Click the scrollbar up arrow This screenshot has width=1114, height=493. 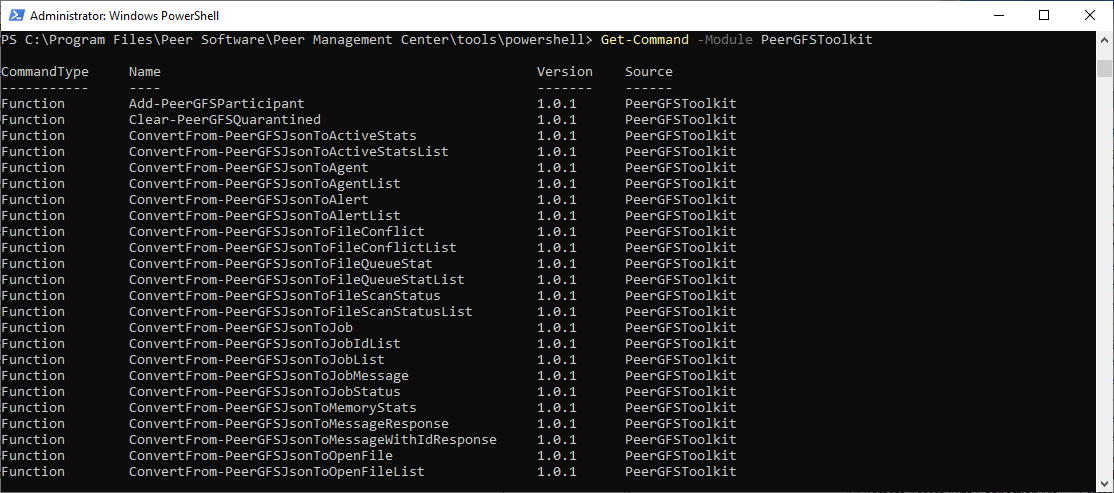1104,40
